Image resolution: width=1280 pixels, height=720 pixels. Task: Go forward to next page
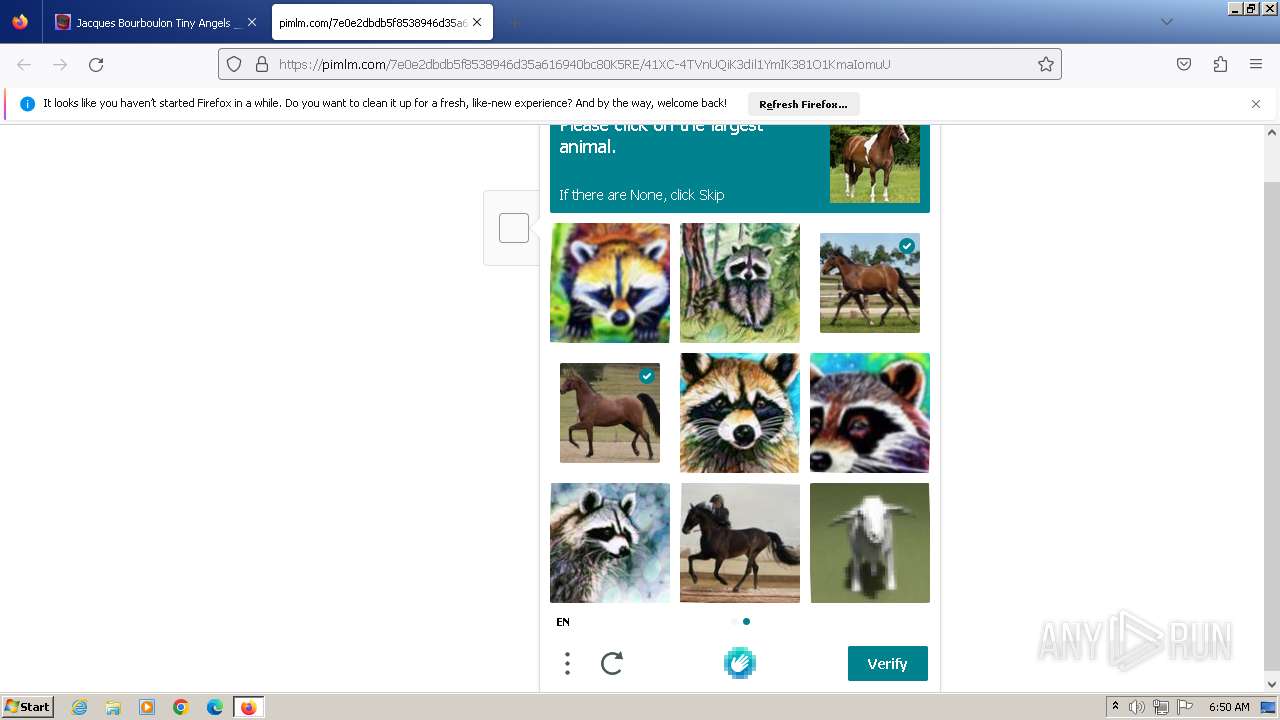coord(60,64)
